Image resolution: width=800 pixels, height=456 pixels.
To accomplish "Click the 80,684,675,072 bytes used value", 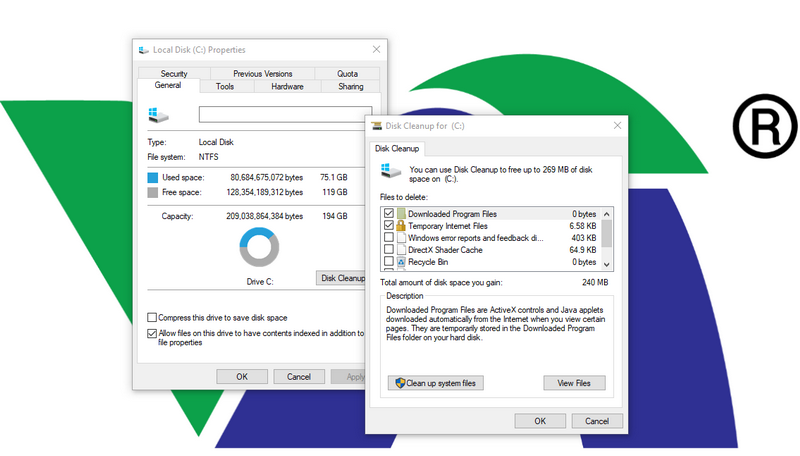I will pyautogui.click(x=266, y=178).
